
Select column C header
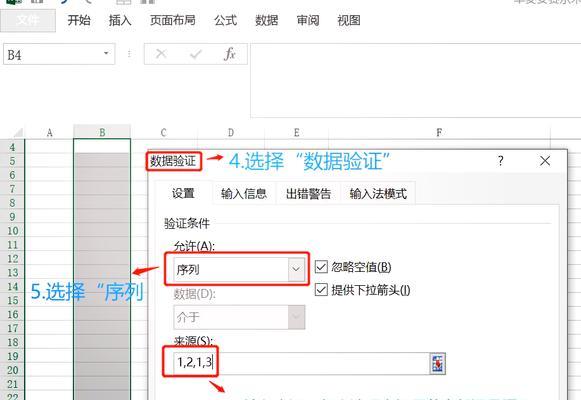163,132
